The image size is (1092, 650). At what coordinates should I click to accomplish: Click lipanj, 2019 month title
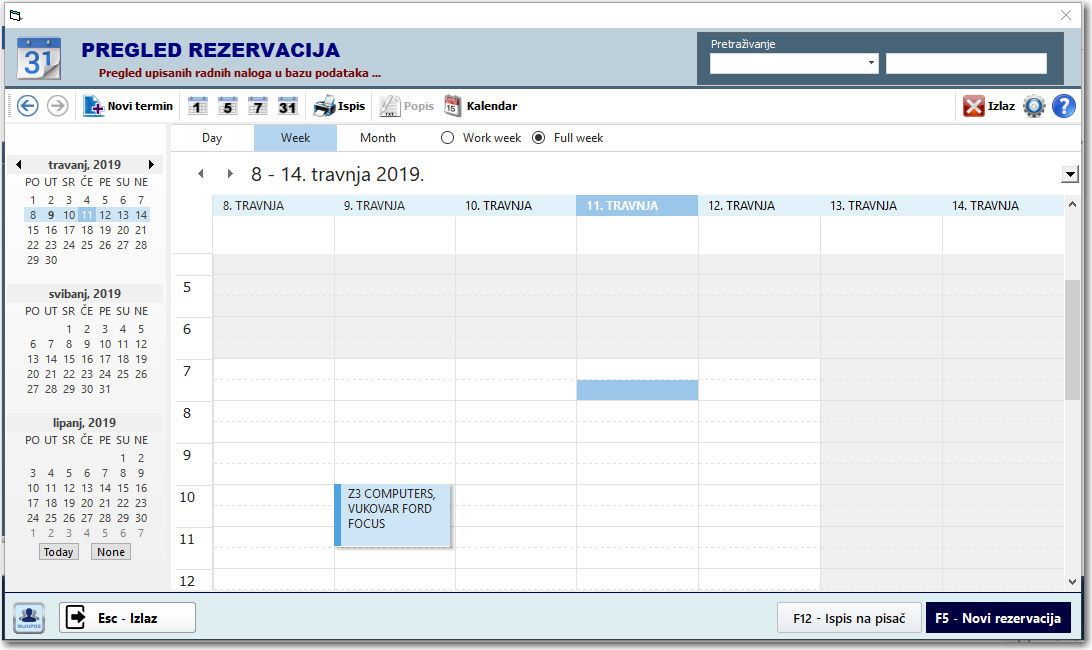[x=84, y=422]
